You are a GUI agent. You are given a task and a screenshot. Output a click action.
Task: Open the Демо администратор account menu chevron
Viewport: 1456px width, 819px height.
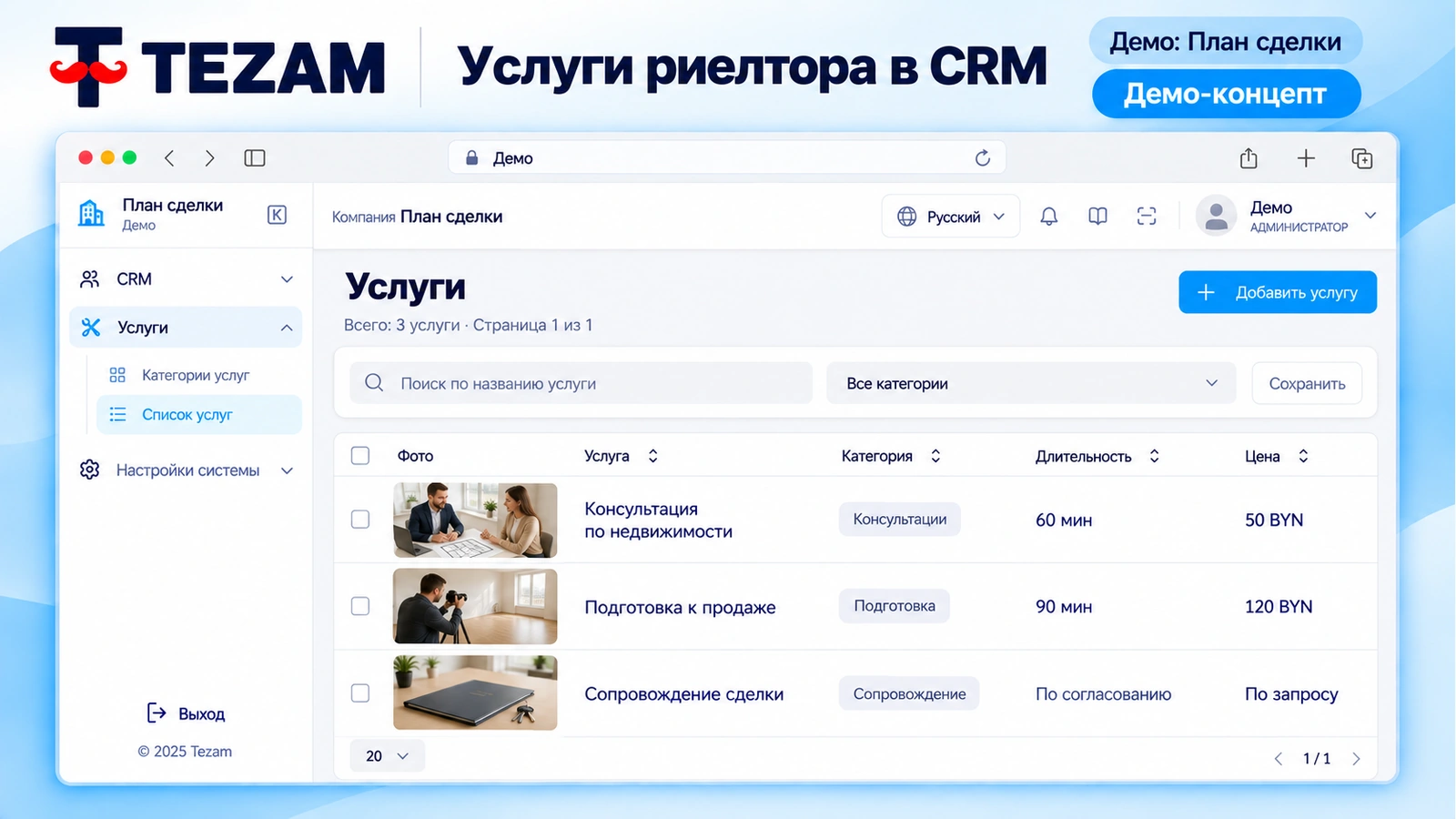point(1370,216)
